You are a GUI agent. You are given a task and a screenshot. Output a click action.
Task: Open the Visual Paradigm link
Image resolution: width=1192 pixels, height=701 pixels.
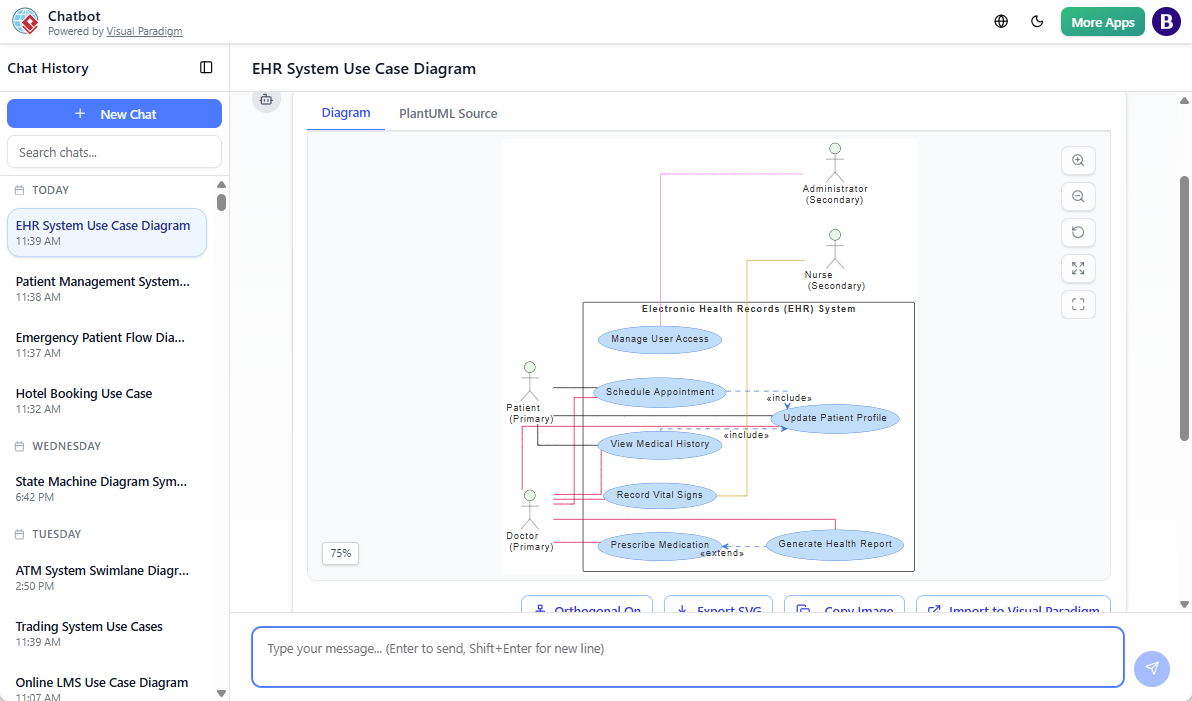[x=144, y=31]
